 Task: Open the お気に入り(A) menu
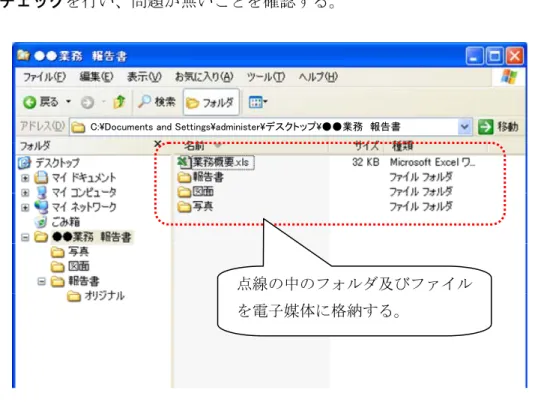204,77
